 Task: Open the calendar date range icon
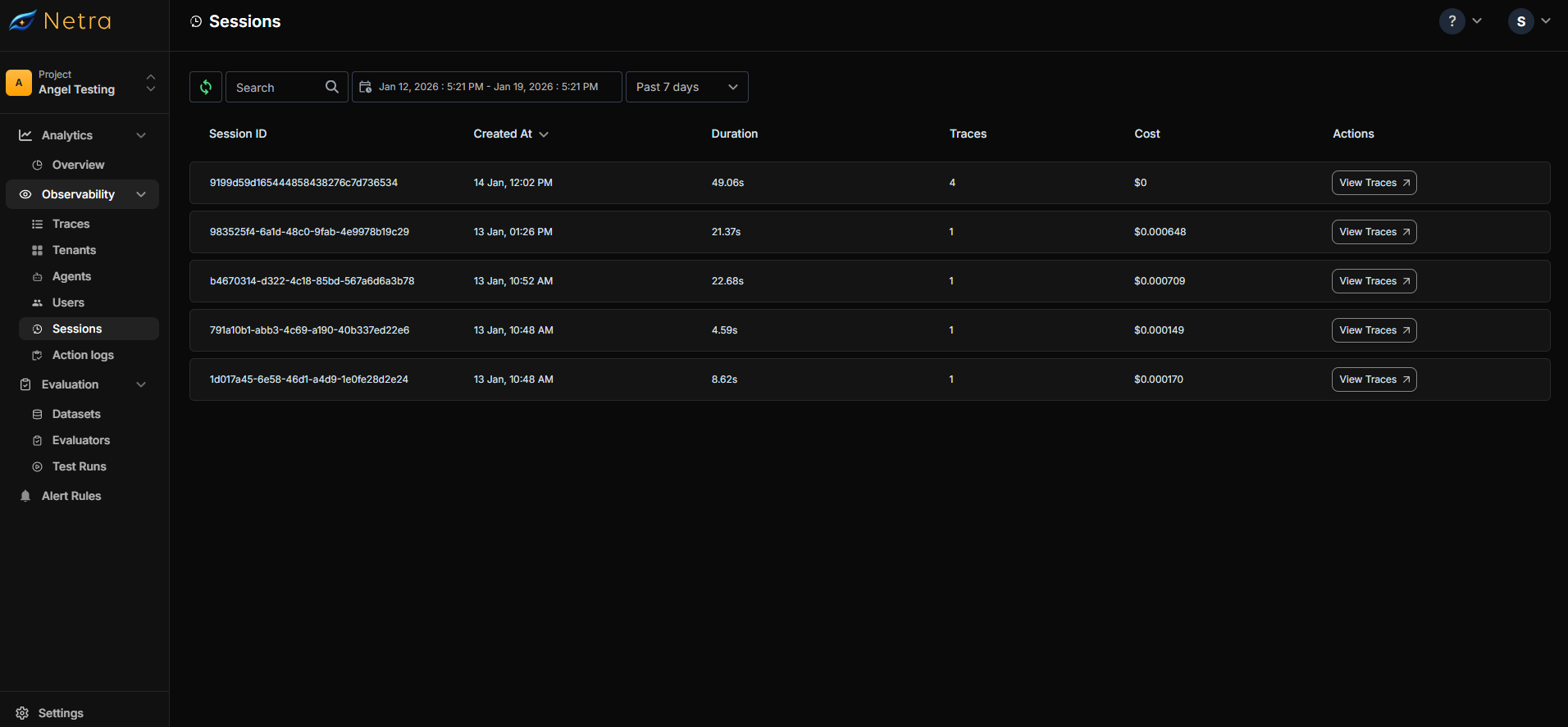point(366,87)
